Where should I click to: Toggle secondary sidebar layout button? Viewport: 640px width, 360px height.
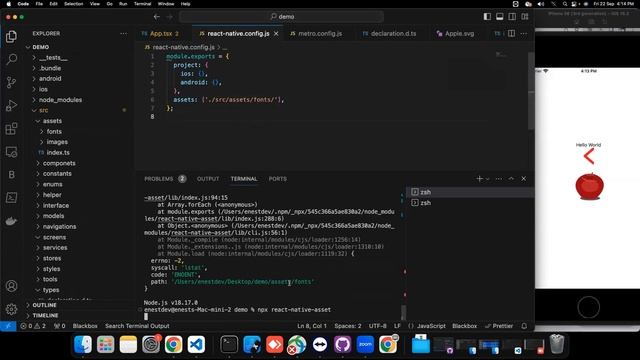[x=512, y=16]
